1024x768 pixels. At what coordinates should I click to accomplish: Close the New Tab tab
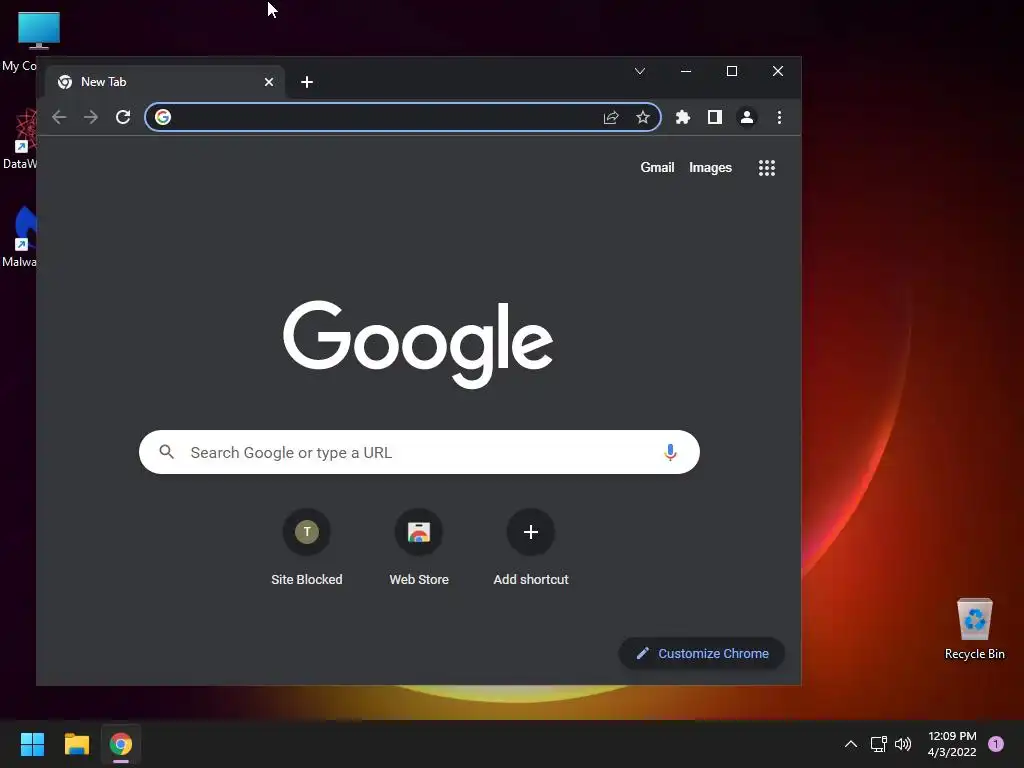[269, 82]
